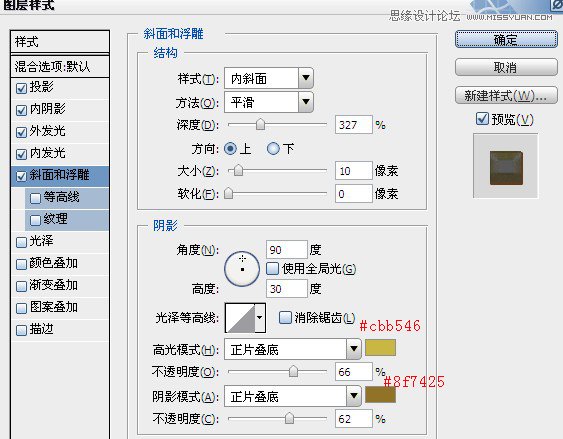Screen dimensions: 563x439
Task: Click the 深度 depth slider handle
Action: [x=260, y=125]
